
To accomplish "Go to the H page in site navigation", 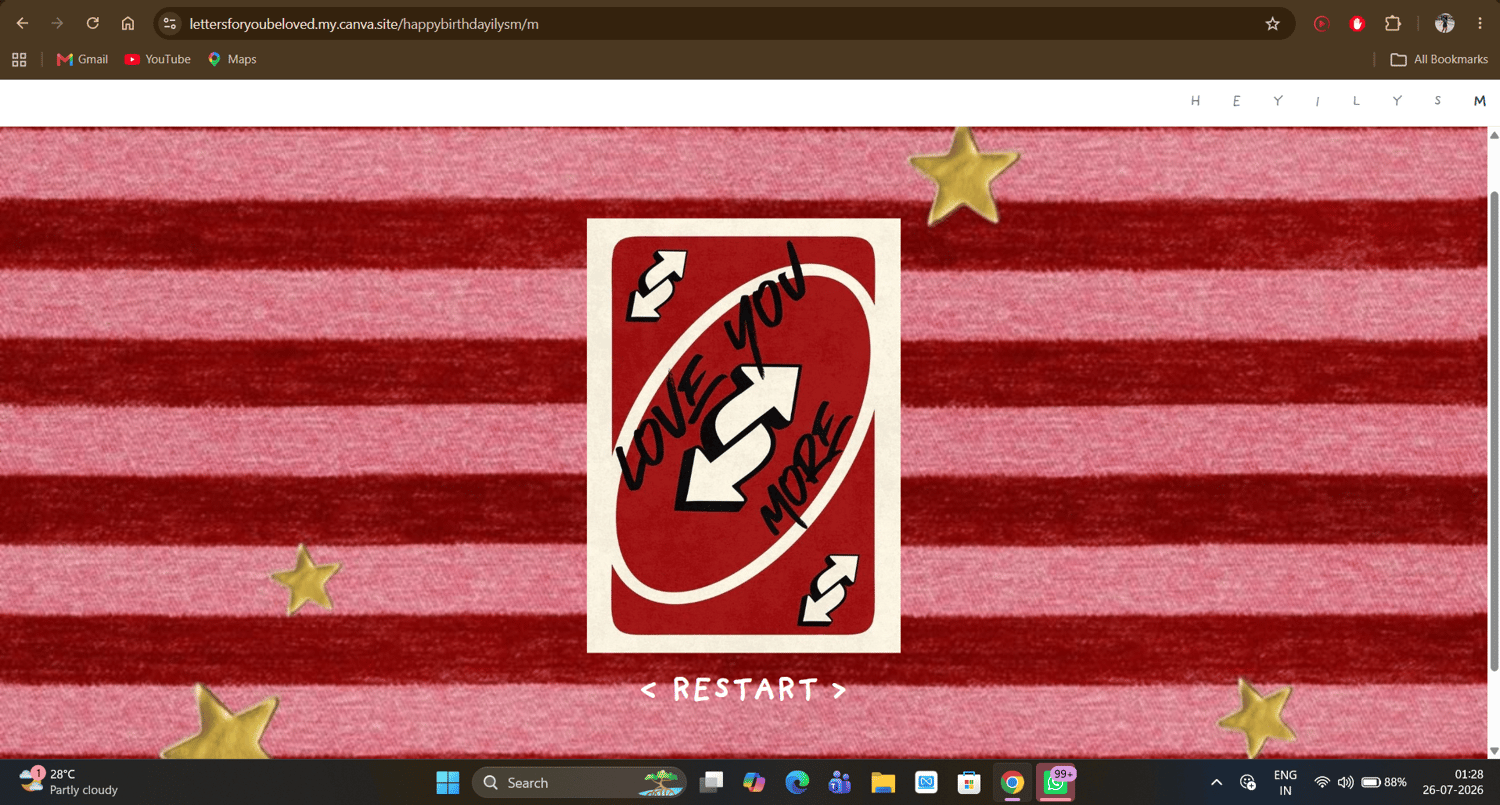I will [x=1195, y=101].
